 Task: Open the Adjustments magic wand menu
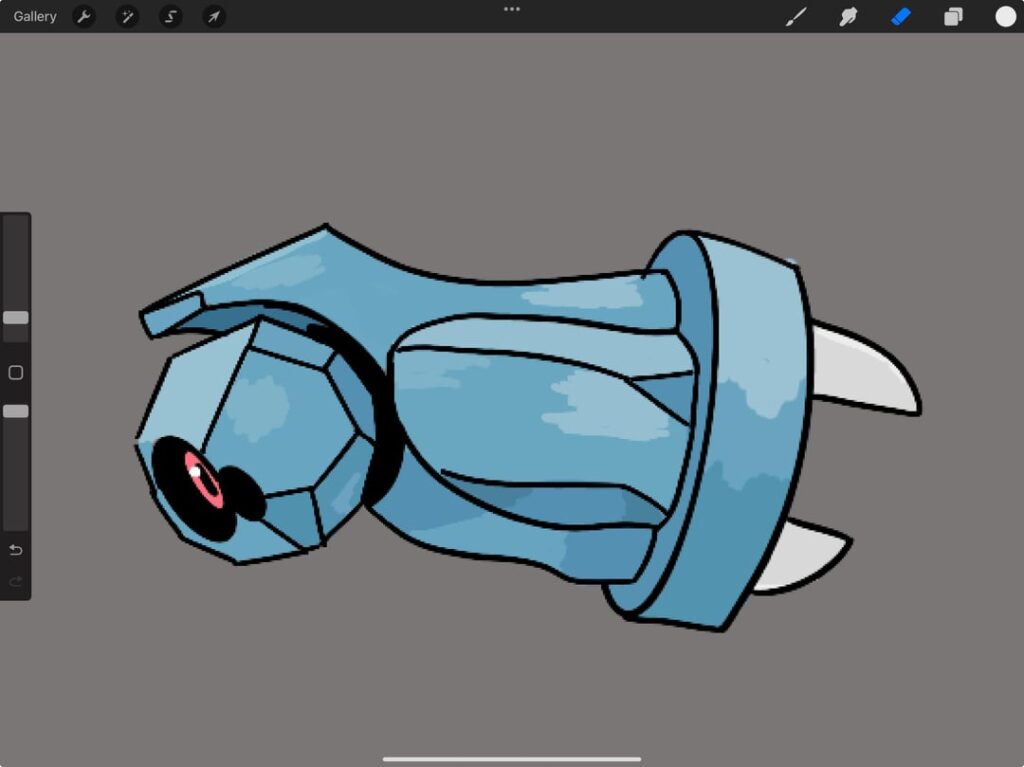tap(127, 16)
